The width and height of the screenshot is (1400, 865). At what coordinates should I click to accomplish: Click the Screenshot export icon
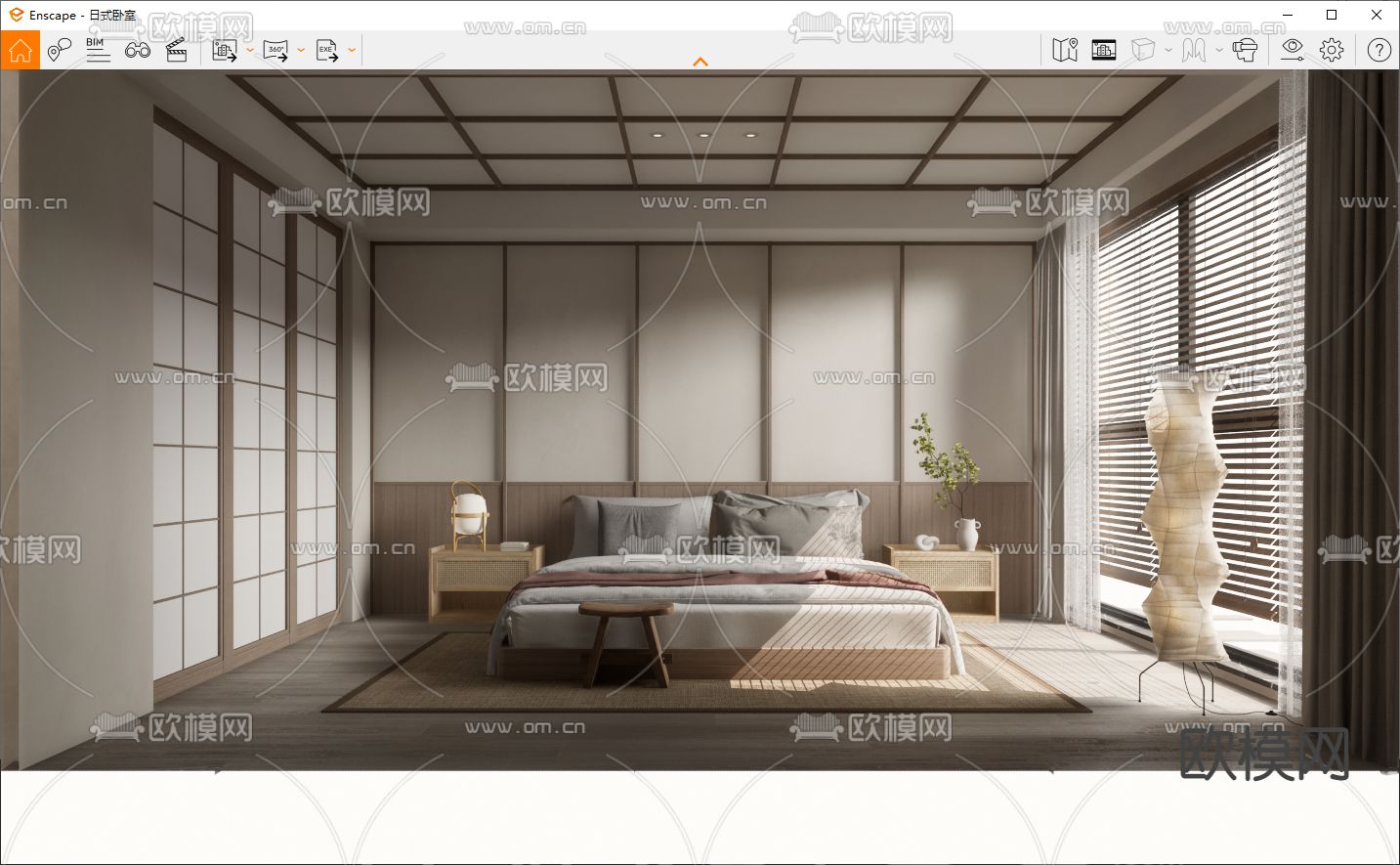click(x=225, y=50)
